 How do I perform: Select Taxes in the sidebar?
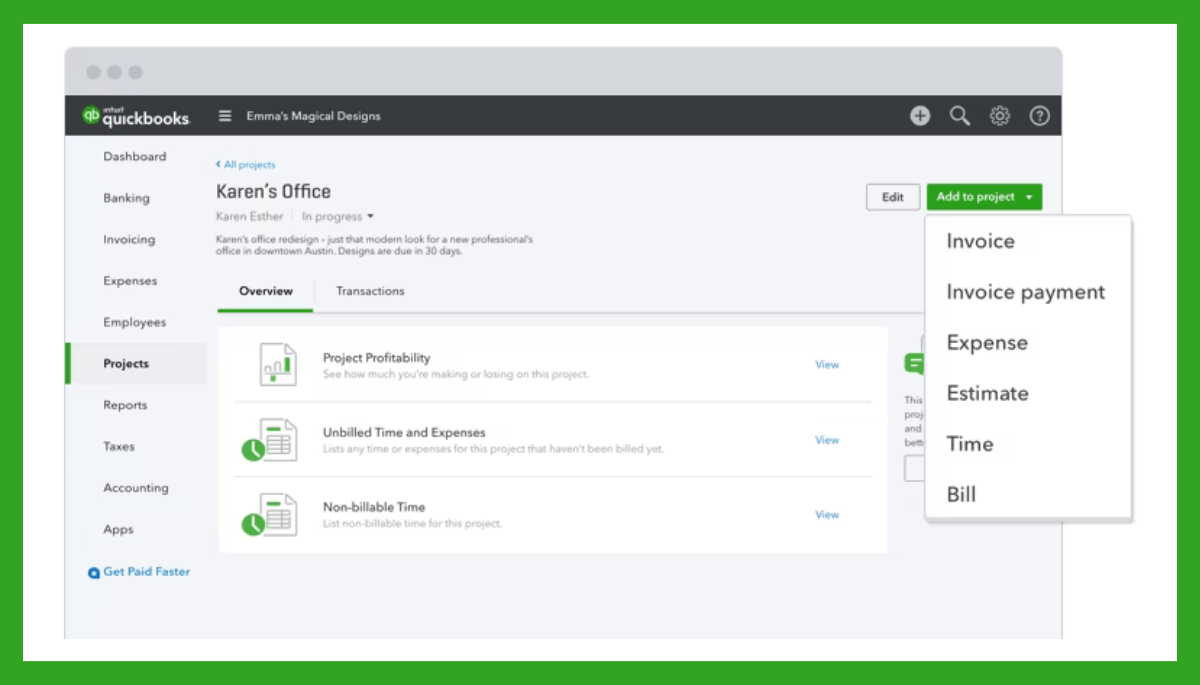coord(119,446)
